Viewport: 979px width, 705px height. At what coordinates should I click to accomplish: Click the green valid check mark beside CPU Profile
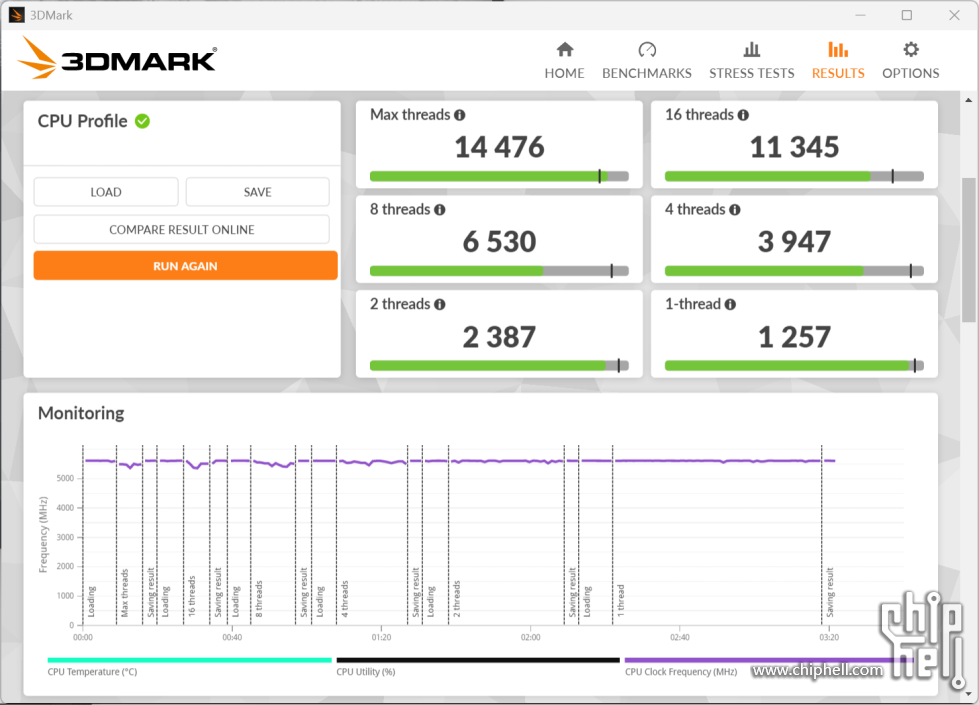tap(142, 121)
